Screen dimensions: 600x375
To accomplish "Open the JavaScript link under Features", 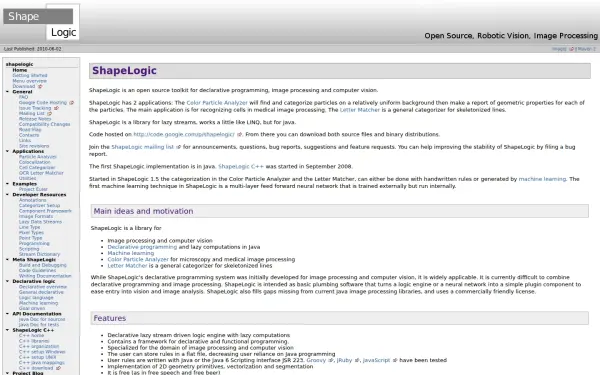I will click(x=377, y=360).
